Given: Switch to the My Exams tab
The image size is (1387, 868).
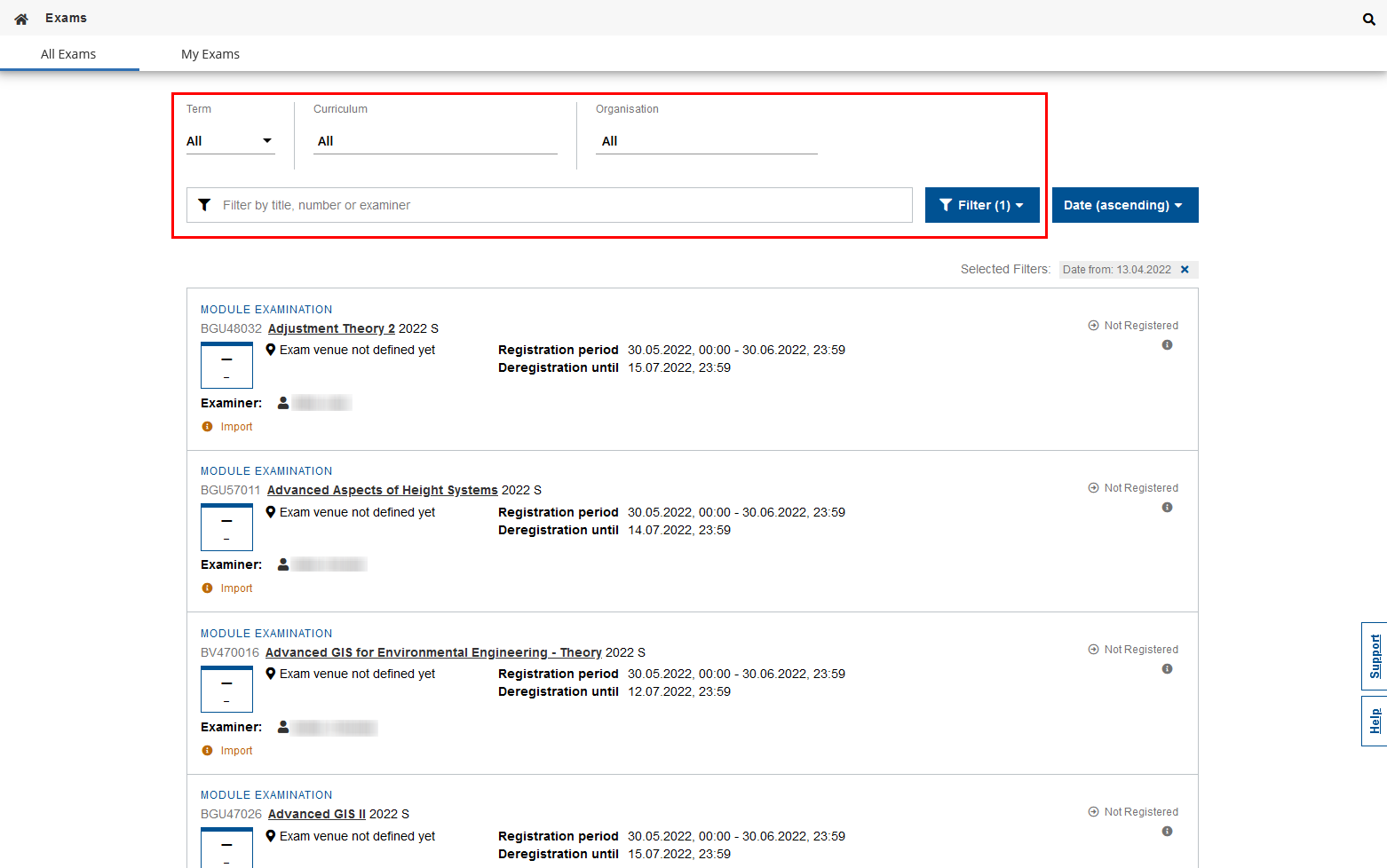Looking at the screenshot, I should click(210, 54).
